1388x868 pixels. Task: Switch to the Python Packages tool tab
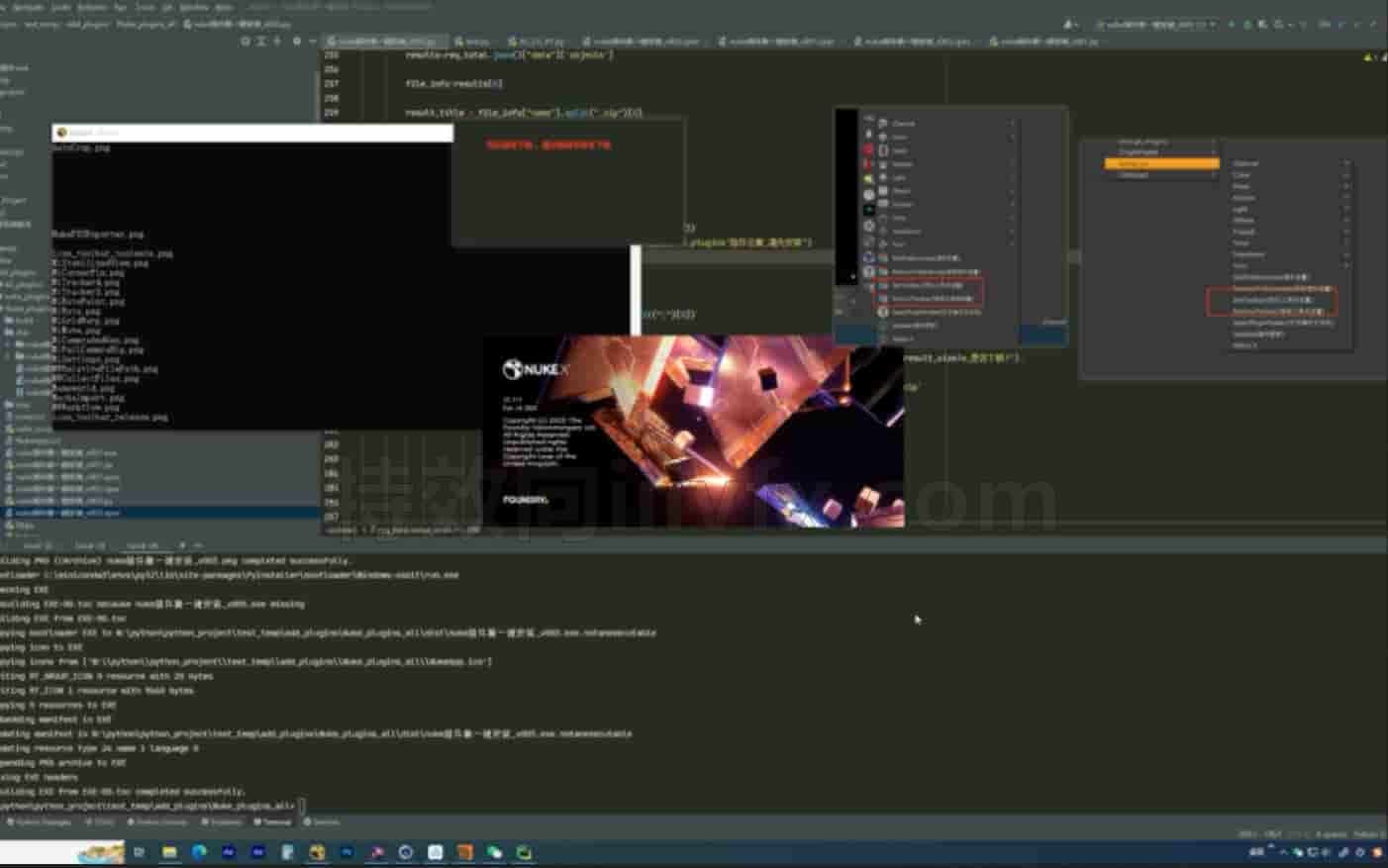click(40, 822)
